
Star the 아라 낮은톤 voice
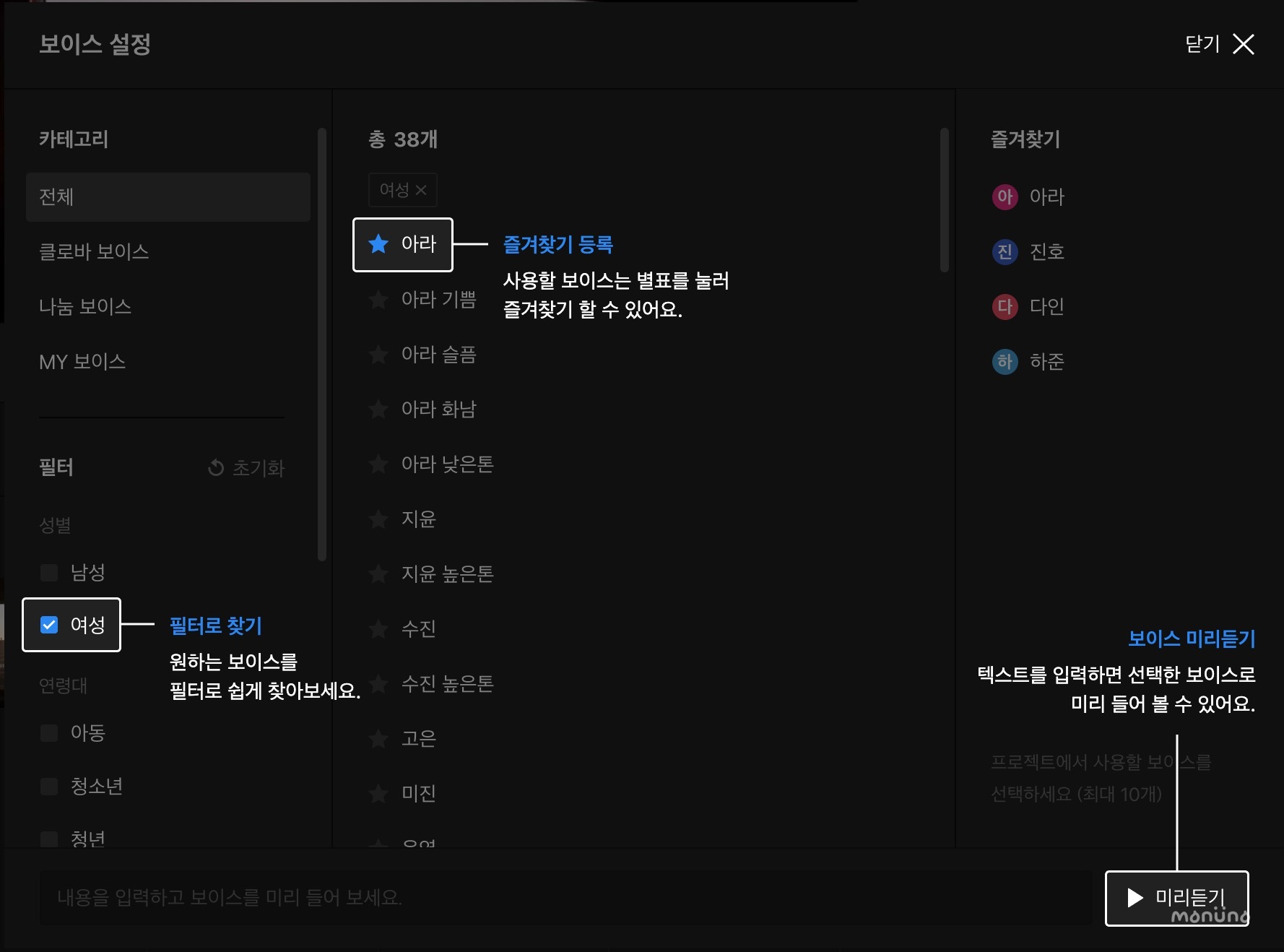tap(378, 464)
